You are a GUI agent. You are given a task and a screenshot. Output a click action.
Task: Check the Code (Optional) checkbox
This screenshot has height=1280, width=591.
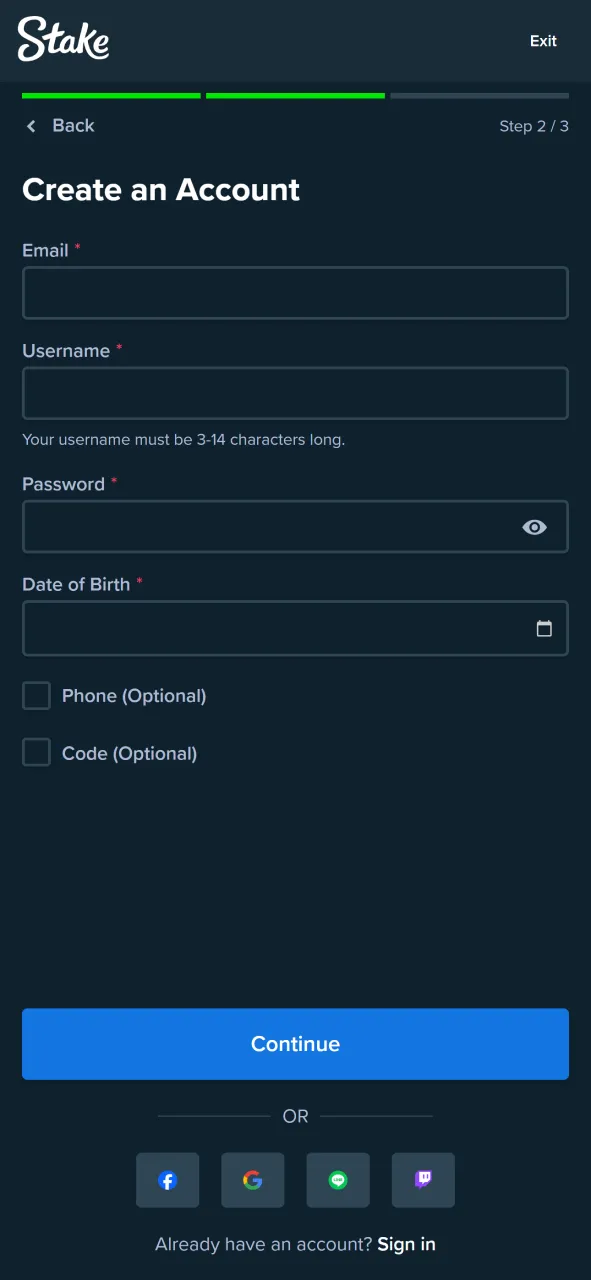[36, 753]
